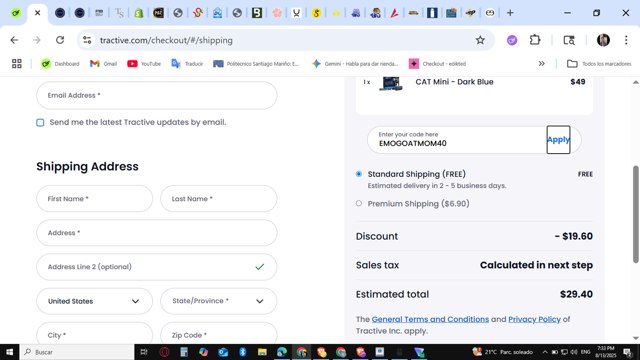Focus the City field

(94, 334)
